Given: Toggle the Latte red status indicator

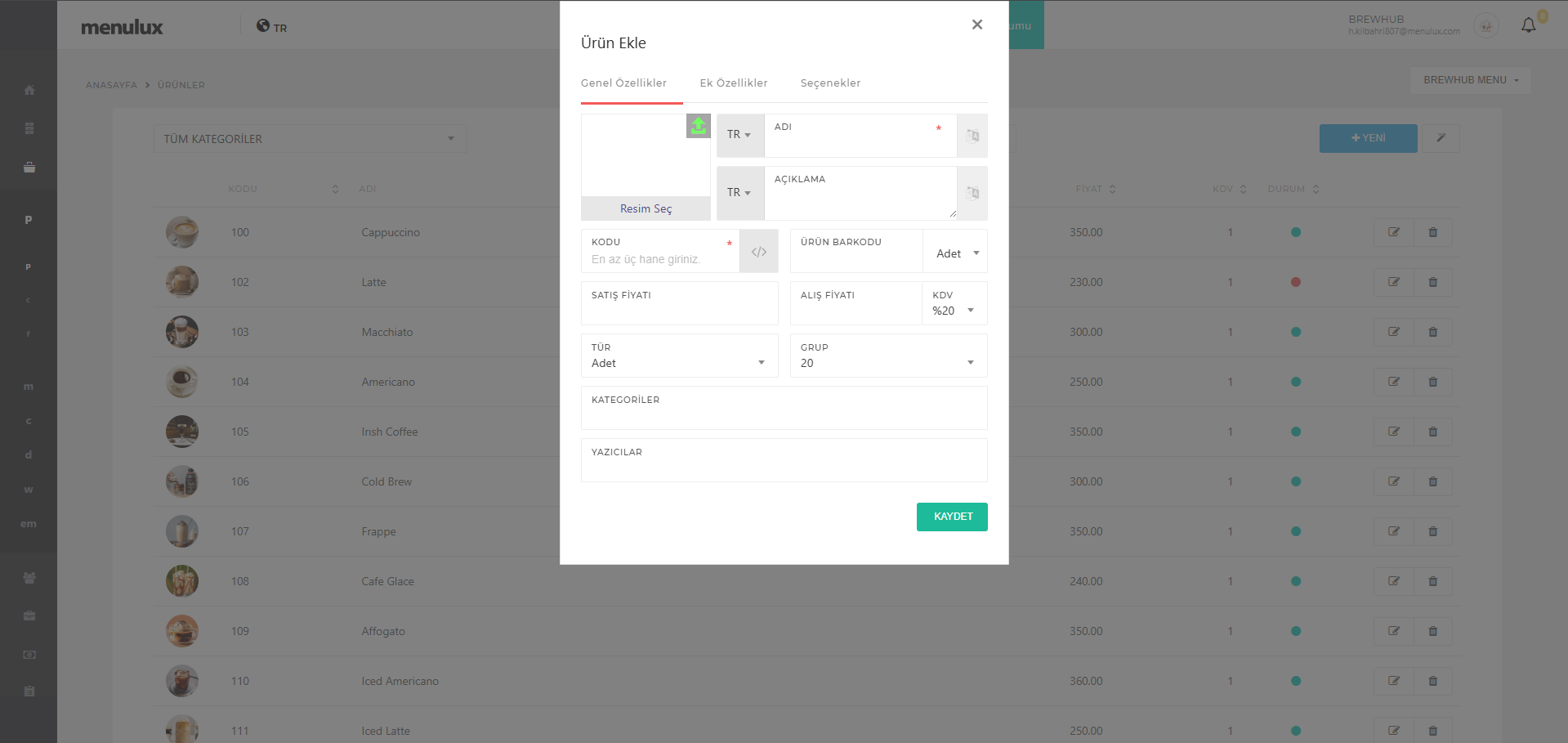Looking at the screenshot, I should point(1296,282).
